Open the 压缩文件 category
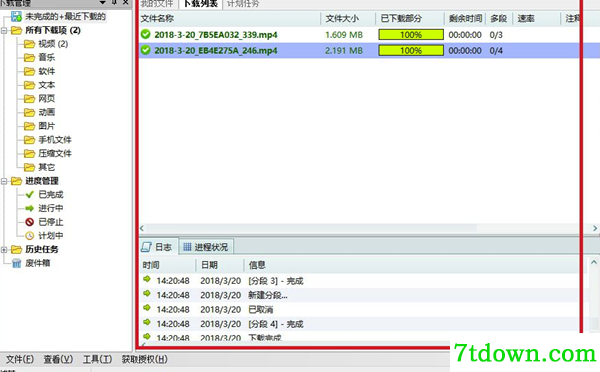 pos(55,153)
